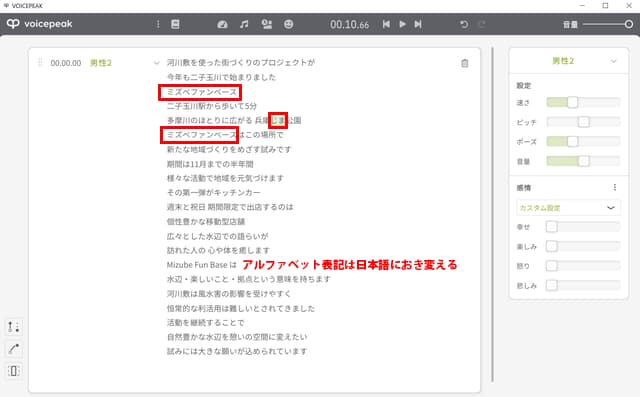640x397 pixels.
Task: Delete the block with the trash icon
Action: 464,63
